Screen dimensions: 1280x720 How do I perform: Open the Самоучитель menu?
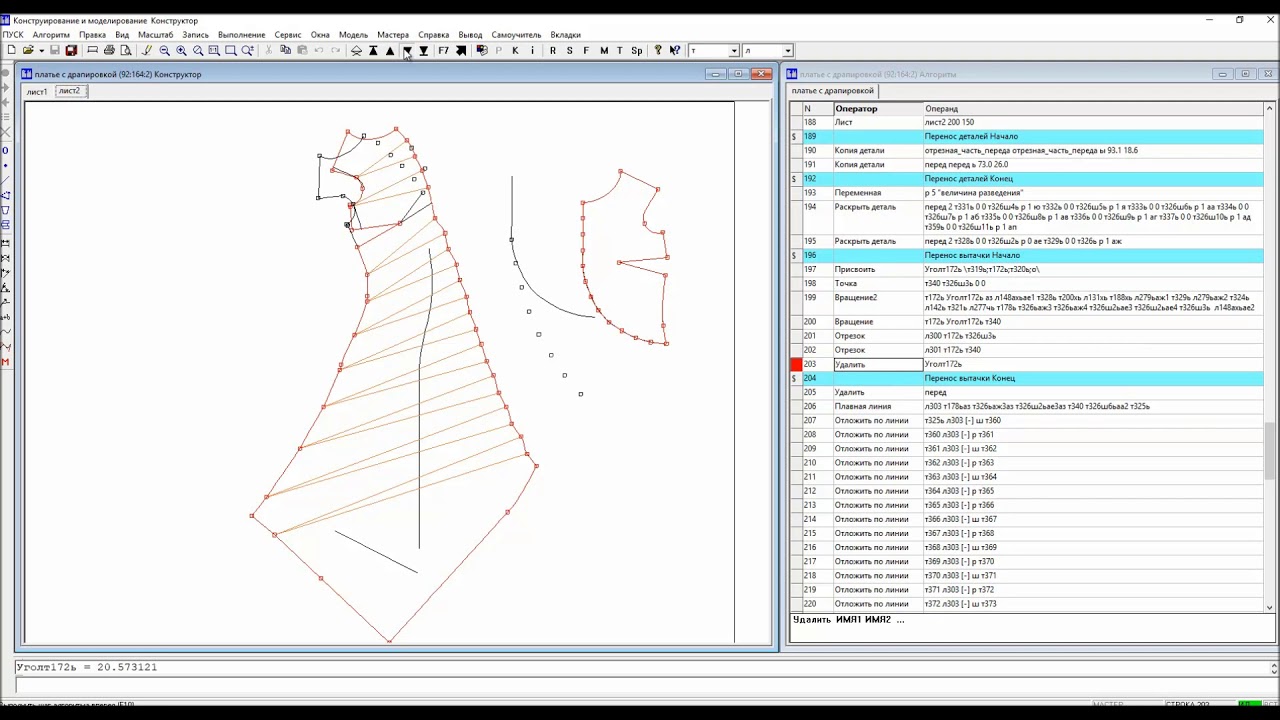516,34
